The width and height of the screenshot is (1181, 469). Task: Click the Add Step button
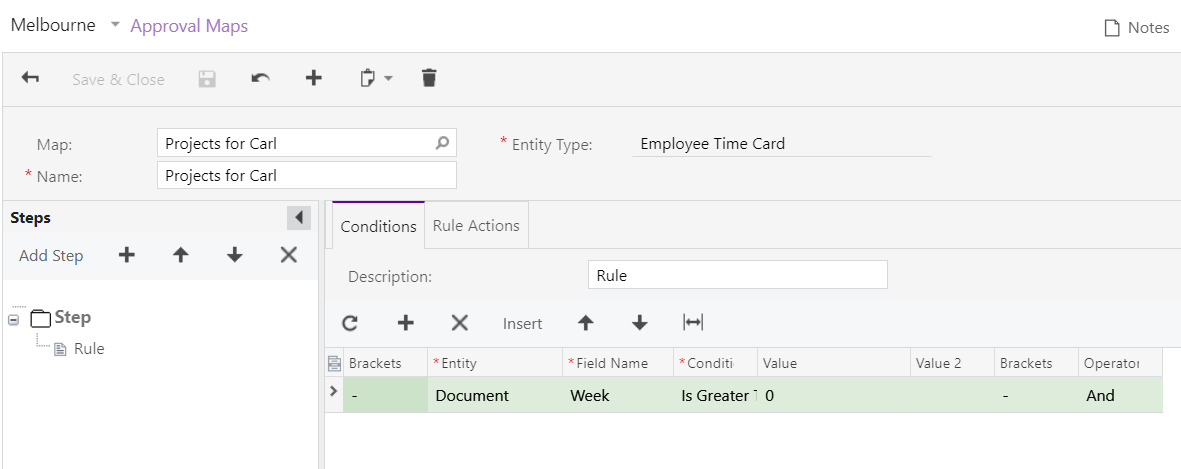(51, 256)
